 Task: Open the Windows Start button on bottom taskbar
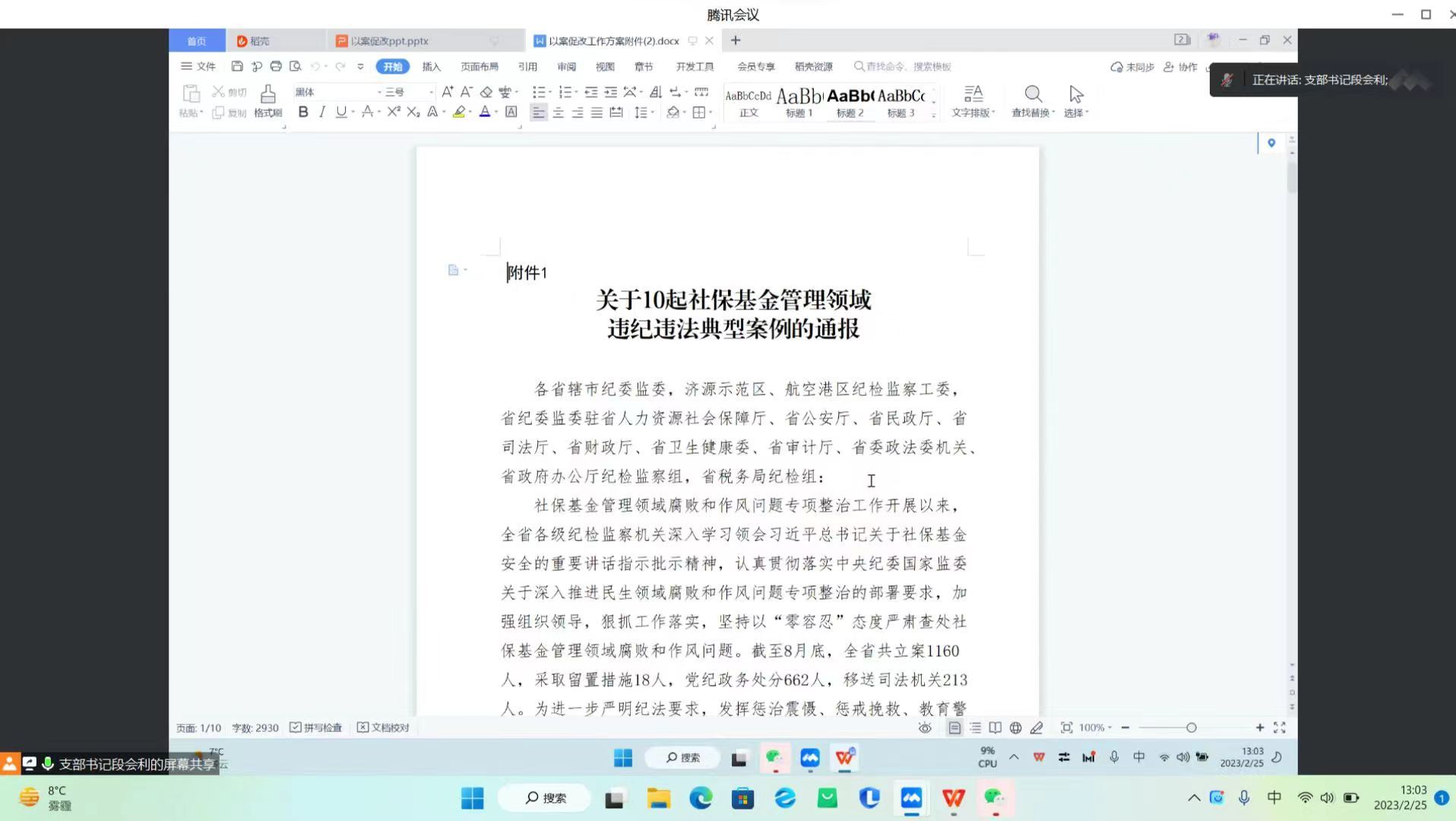(x=472, y=798)
